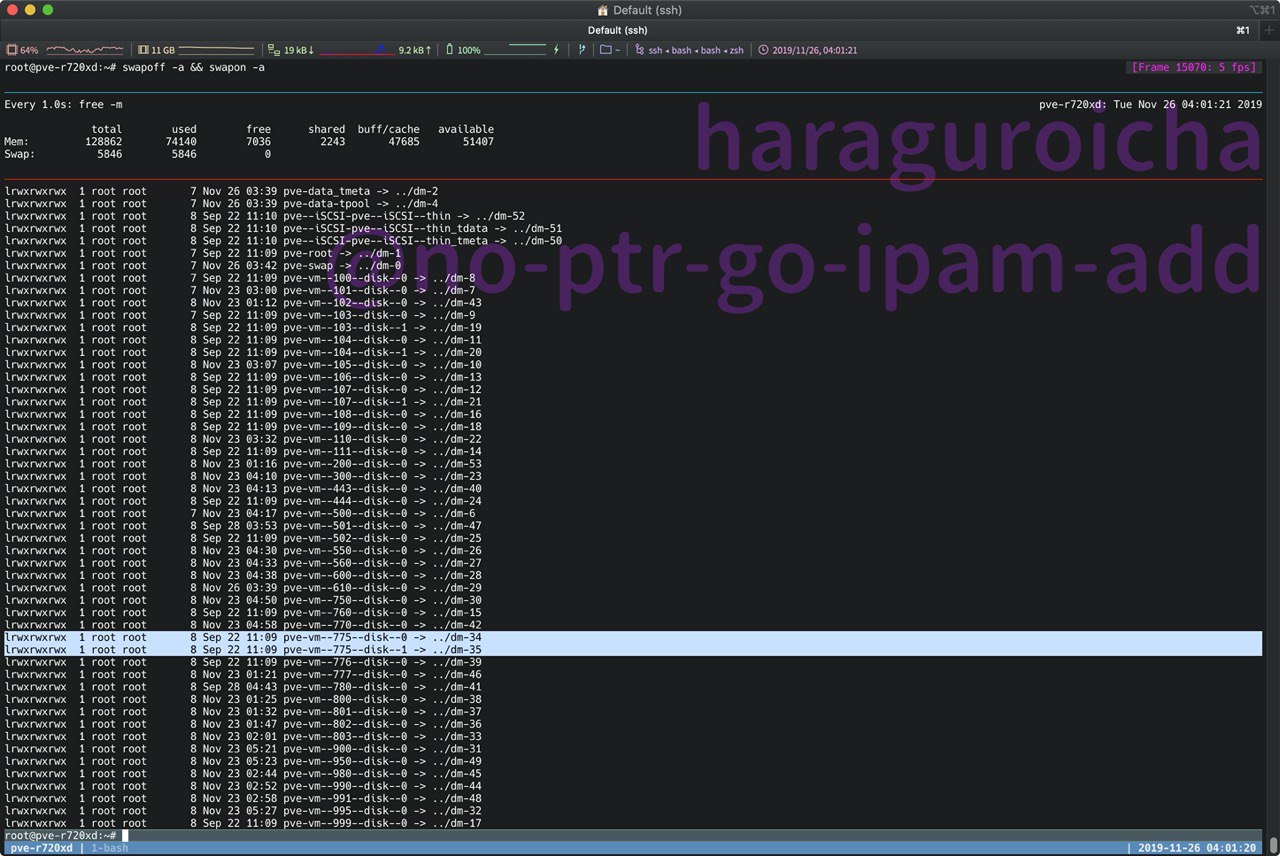Click the Mem total value 128862
Viewport: 1280px width, 856px height.
[104, 142]
